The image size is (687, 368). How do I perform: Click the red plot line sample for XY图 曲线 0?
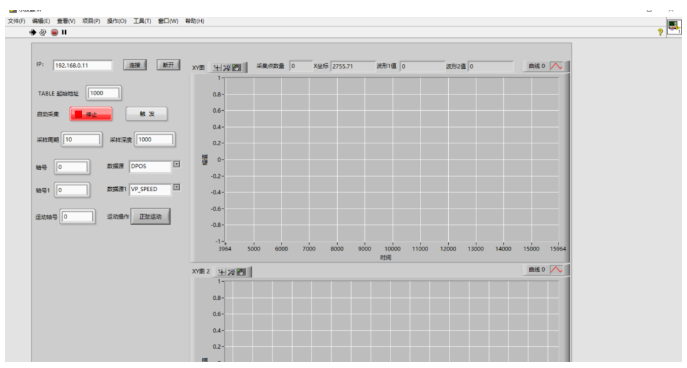click(556, 66)
